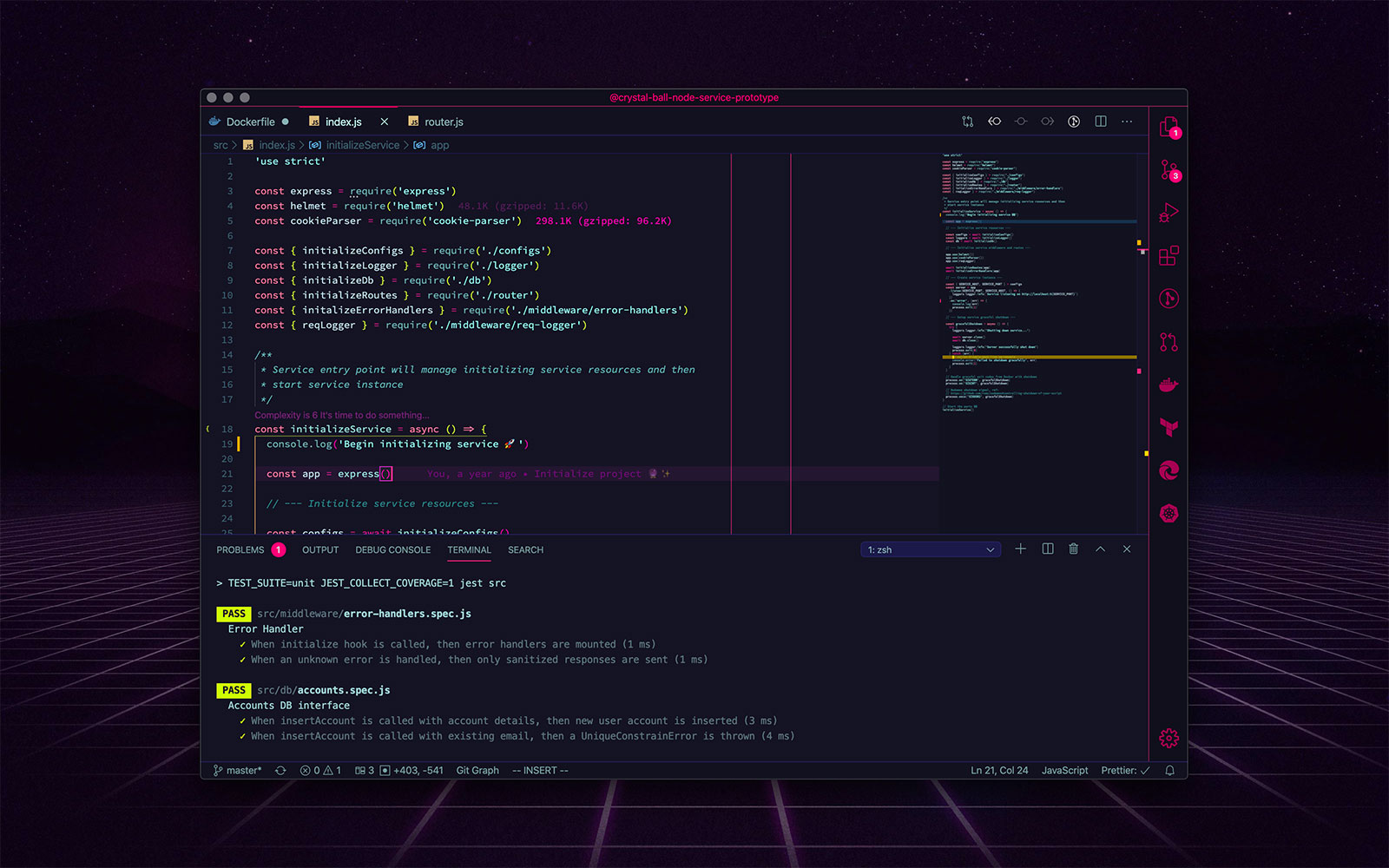Collapse the initializeService code block fold arrow
The width and height of the screenshot is (1389, 868).
[x=207, y=428]
